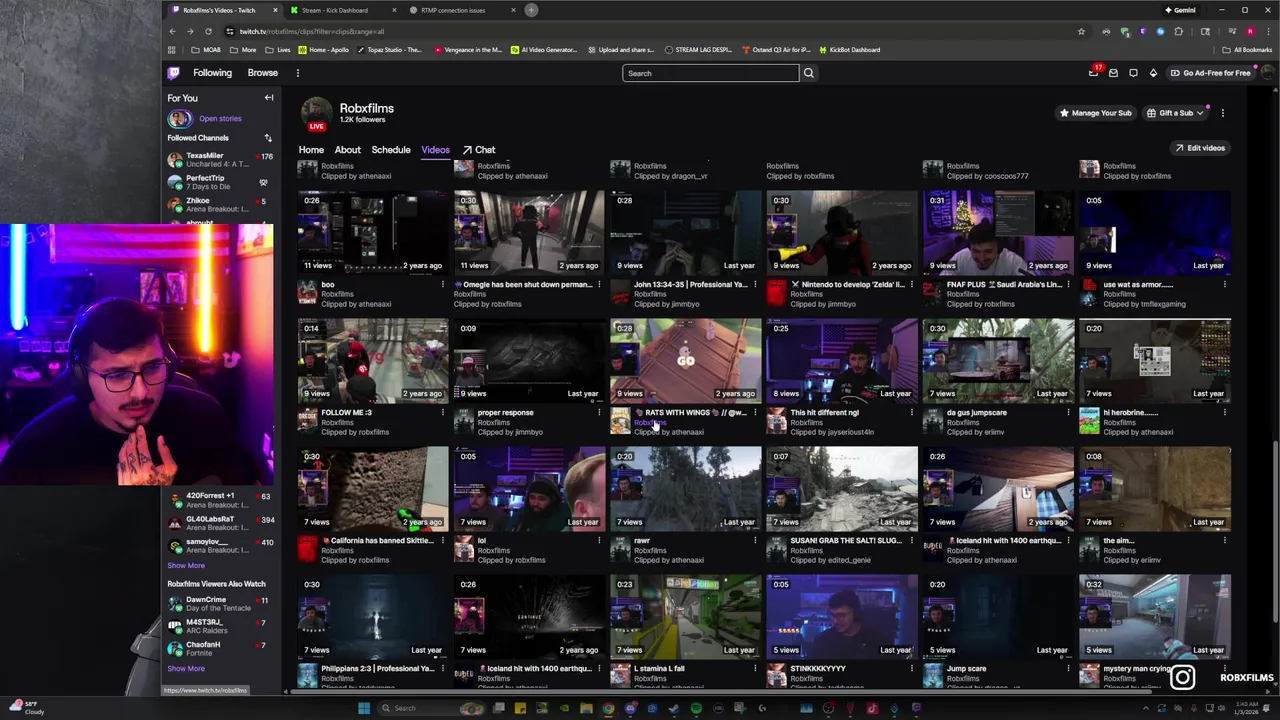
Task: Expand Show More under Viewers Also Watch
Action: coord(186,669)
